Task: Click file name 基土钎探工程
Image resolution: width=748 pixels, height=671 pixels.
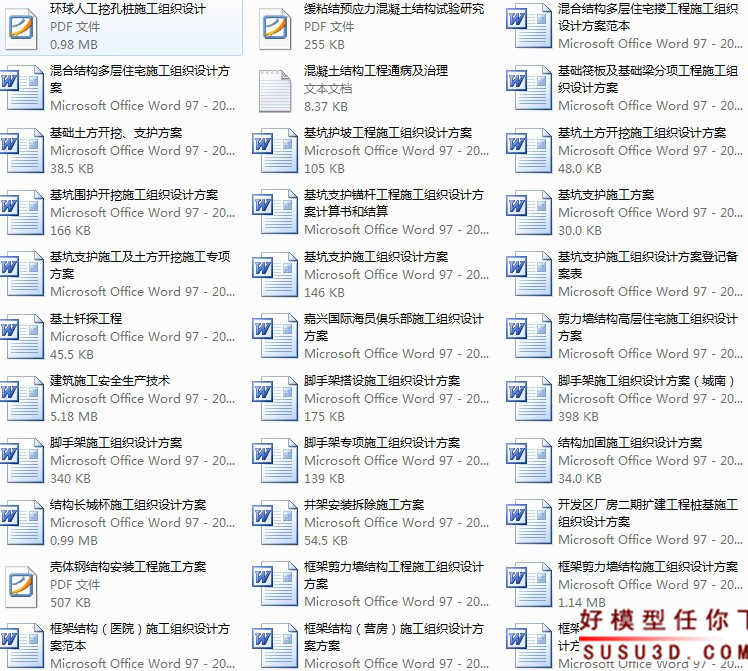Action: tap(86, 319)
